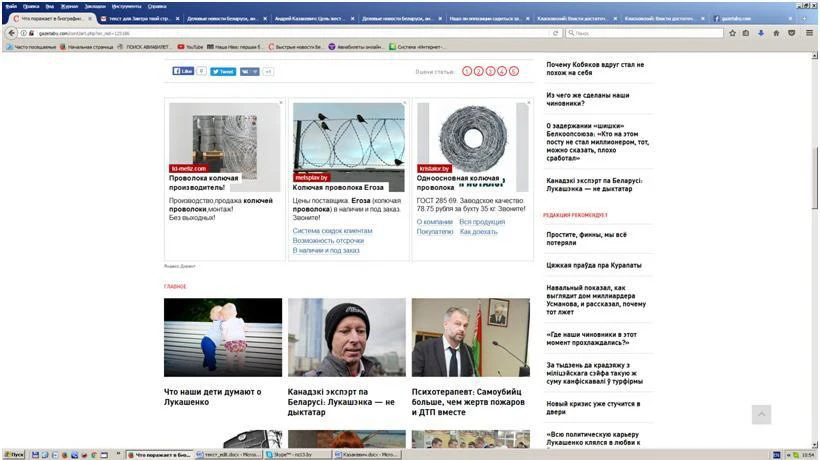
Task: Open the Справка menu
Action: pos(157,6)
